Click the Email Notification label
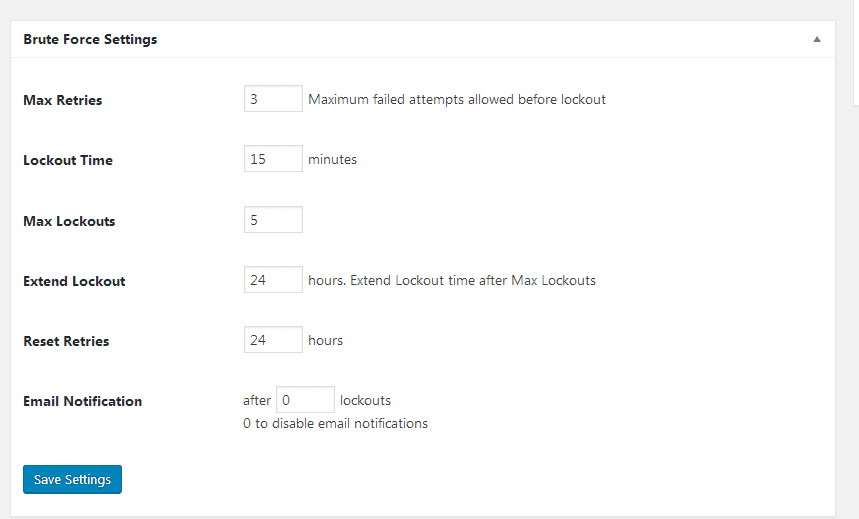 point(83,401)
